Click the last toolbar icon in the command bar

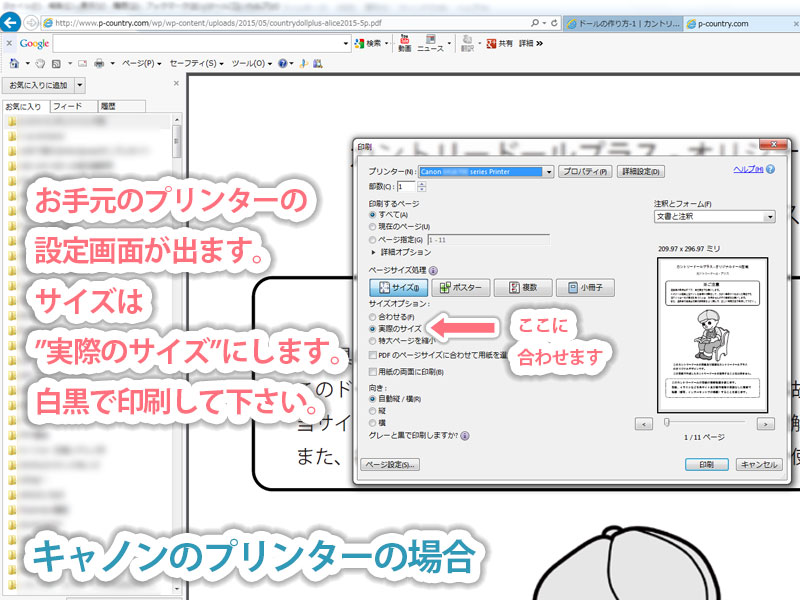click(x=318, y=64)
